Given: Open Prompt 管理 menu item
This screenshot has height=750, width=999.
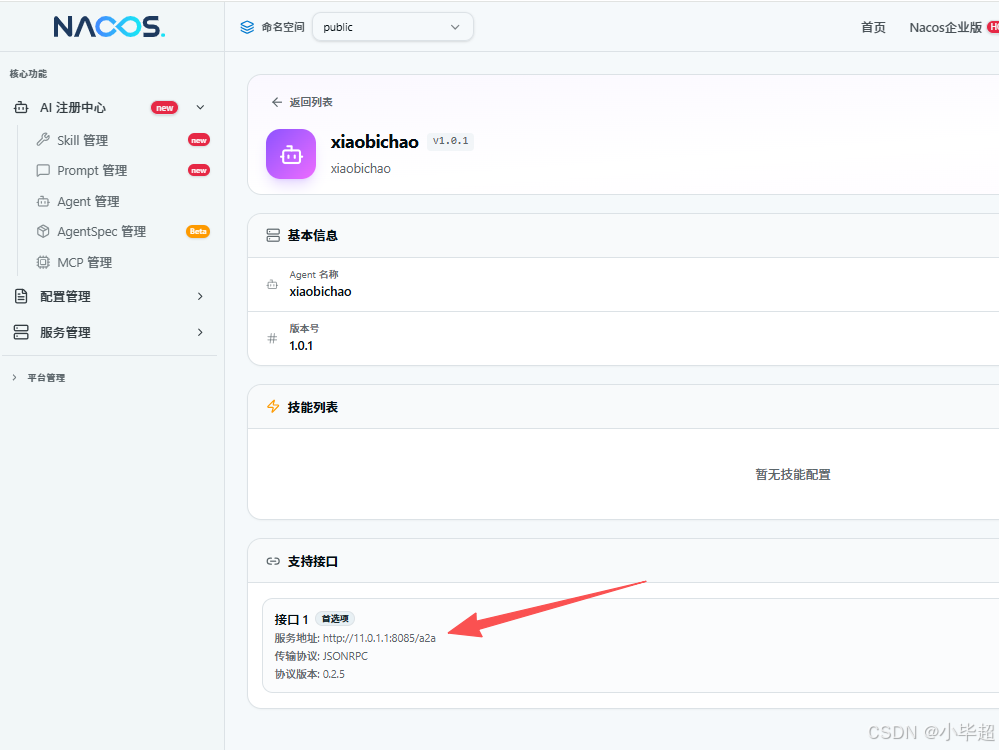Looking at the screenshot, I should click(92, 171).
